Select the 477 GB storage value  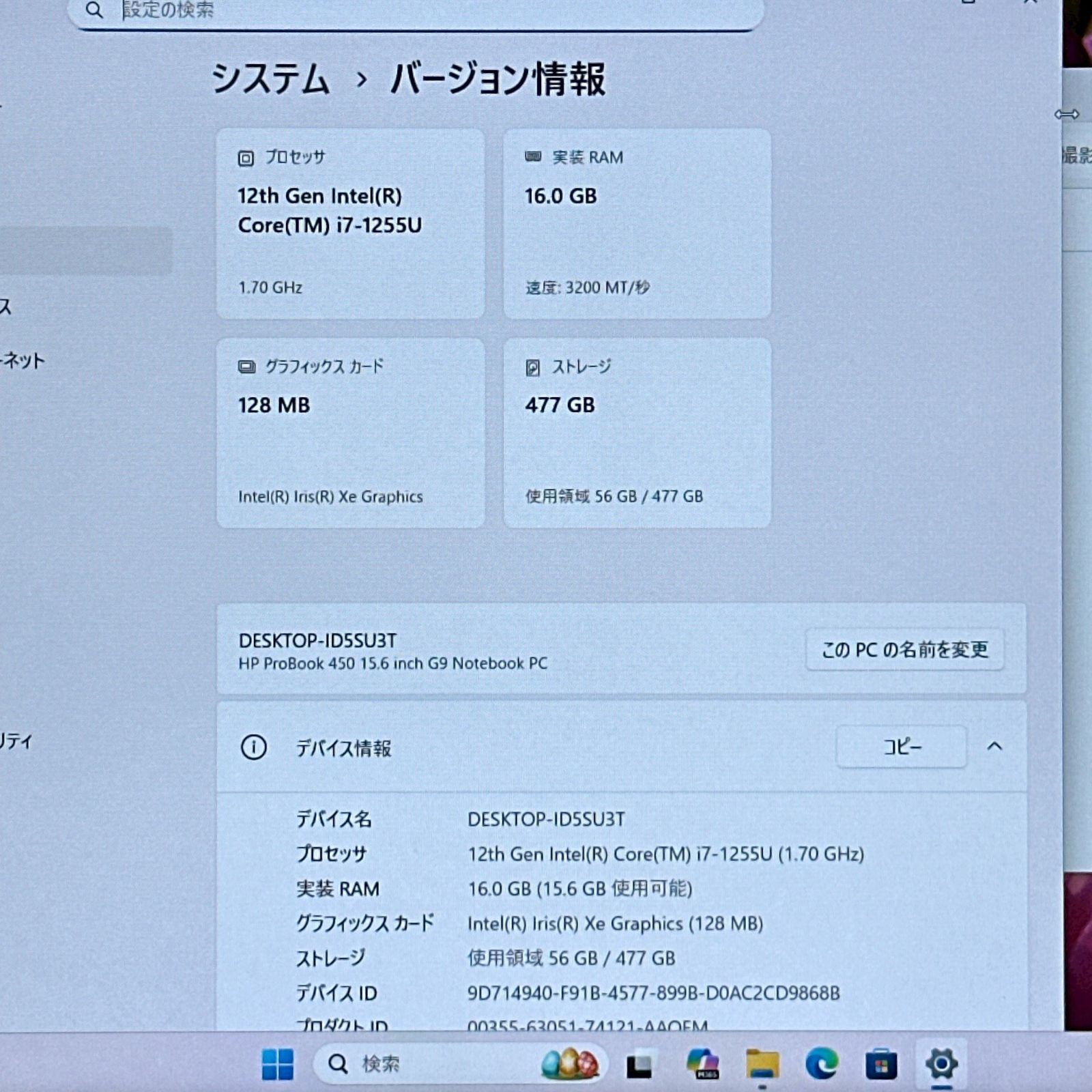coord(560,405)
